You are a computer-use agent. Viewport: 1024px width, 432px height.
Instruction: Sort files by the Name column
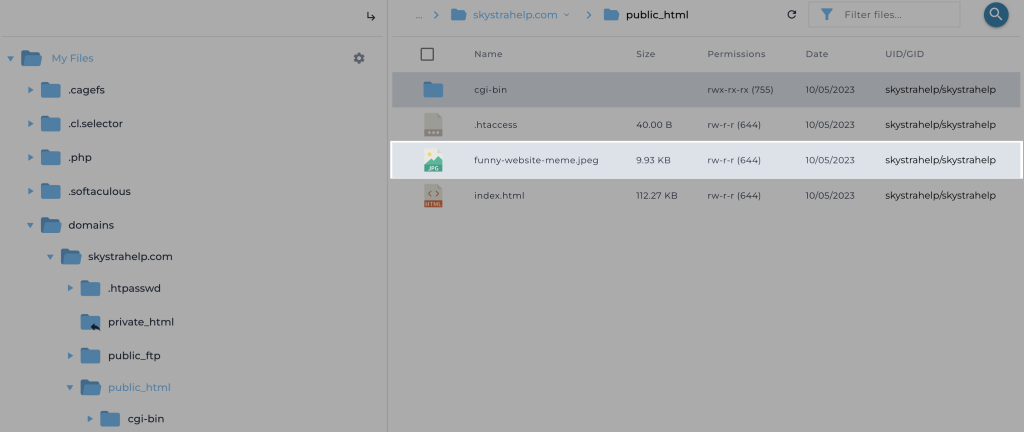tap(488, 54)
